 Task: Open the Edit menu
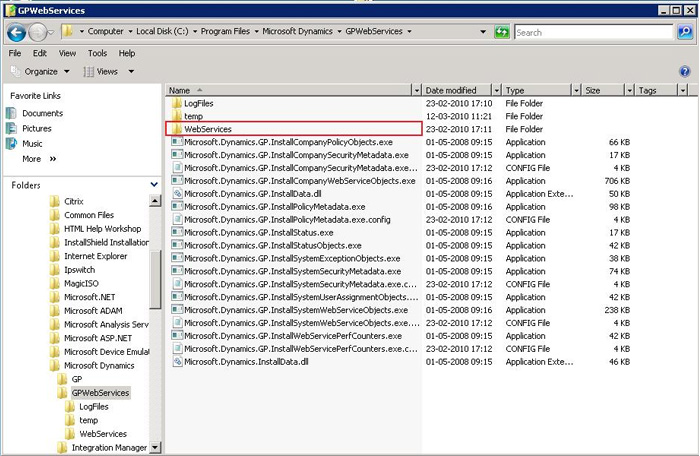pyautogui.click(x=40, y=53)
